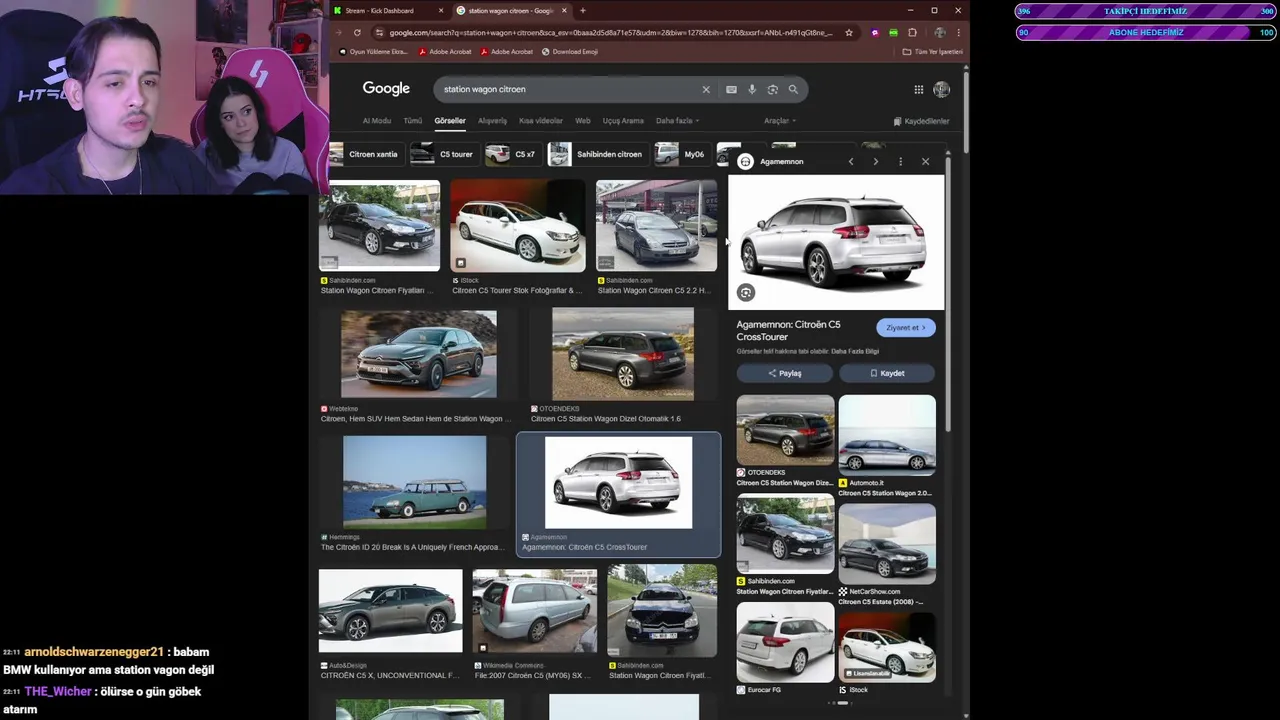Open the Daha Fazla Bilgi link
The height and width of the screenshot is (720, 1280).
(855, 352)
